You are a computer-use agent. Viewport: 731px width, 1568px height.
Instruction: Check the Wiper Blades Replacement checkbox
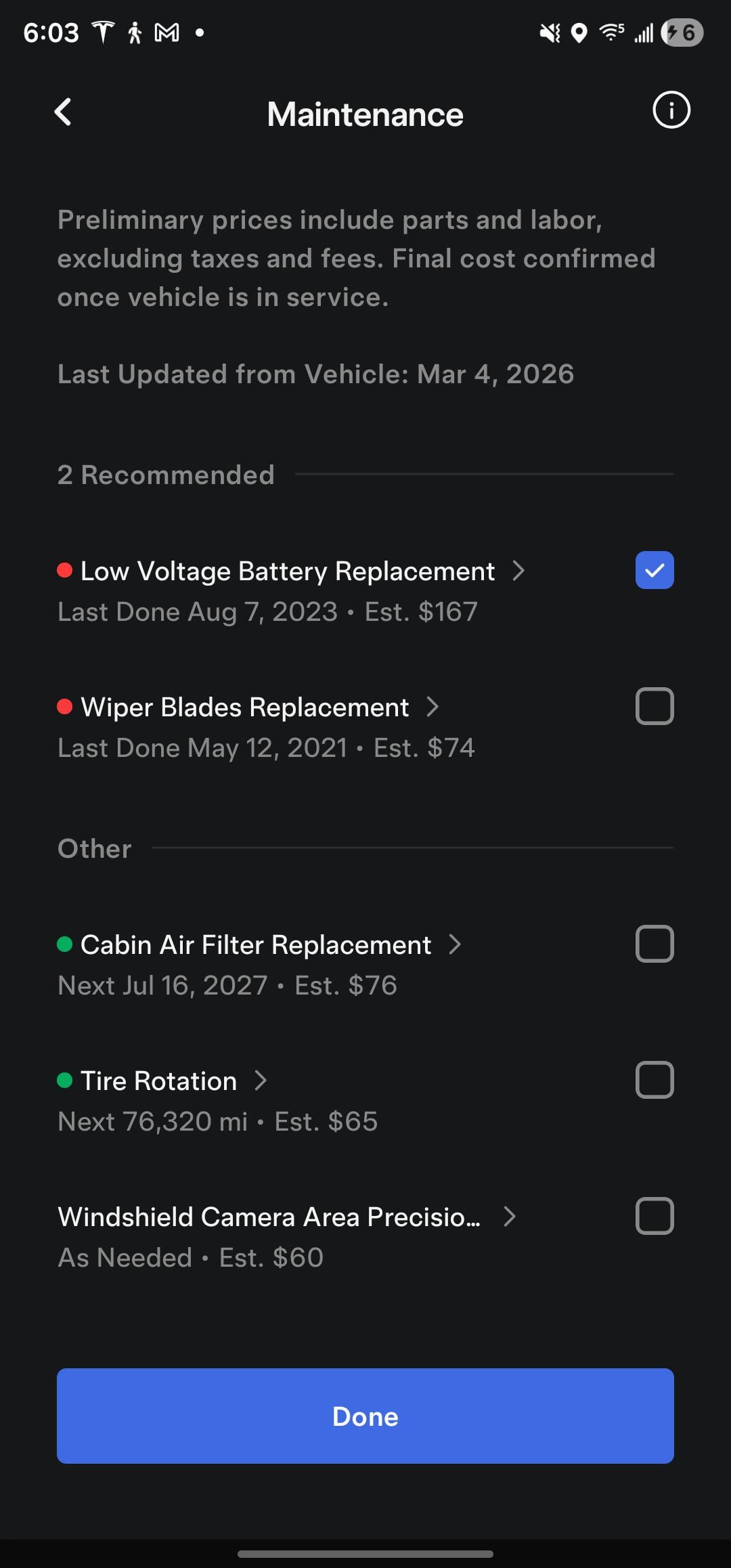[x=654, y=706]
